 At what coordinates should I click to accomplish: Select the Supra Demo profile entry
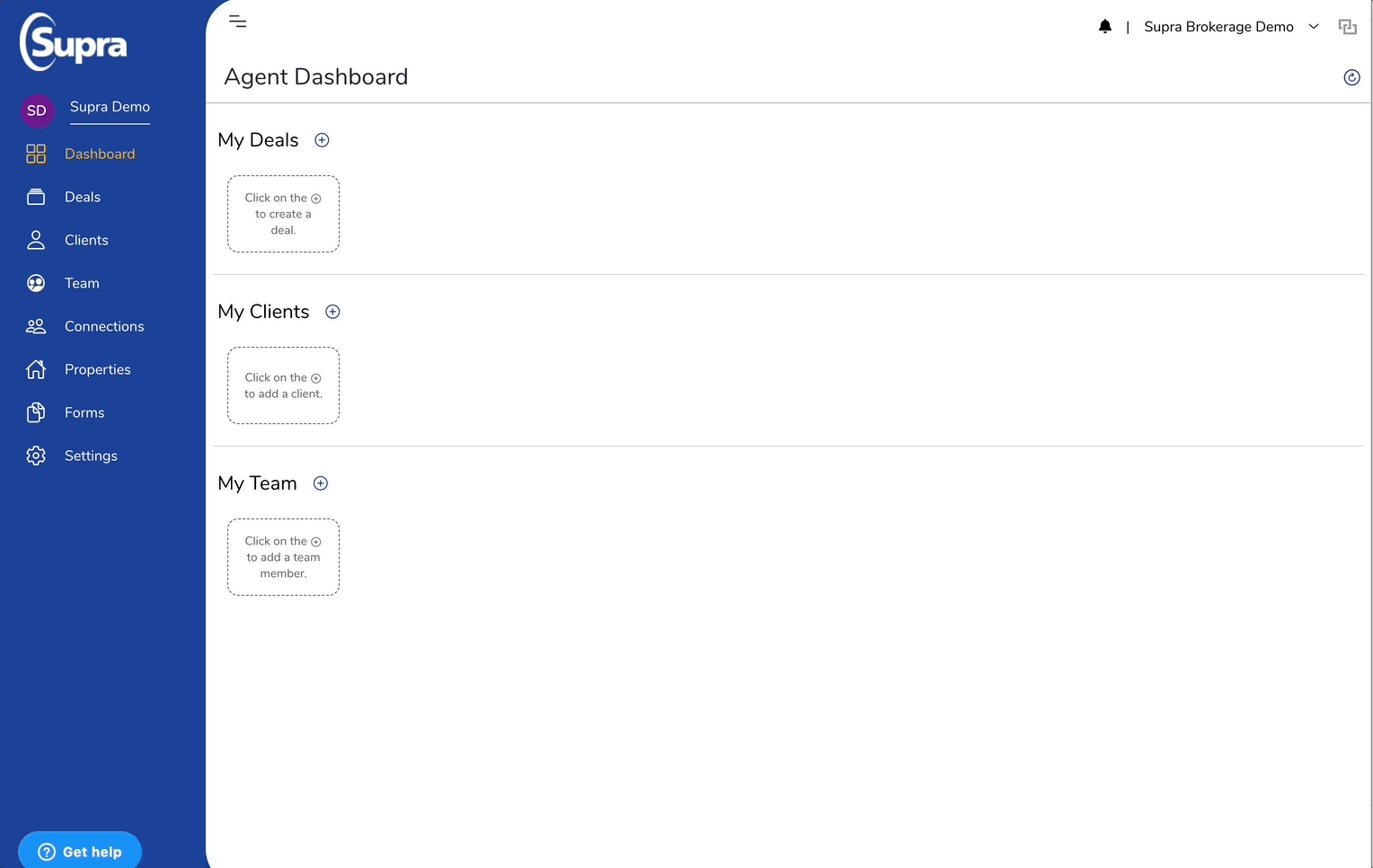[109, 107]
